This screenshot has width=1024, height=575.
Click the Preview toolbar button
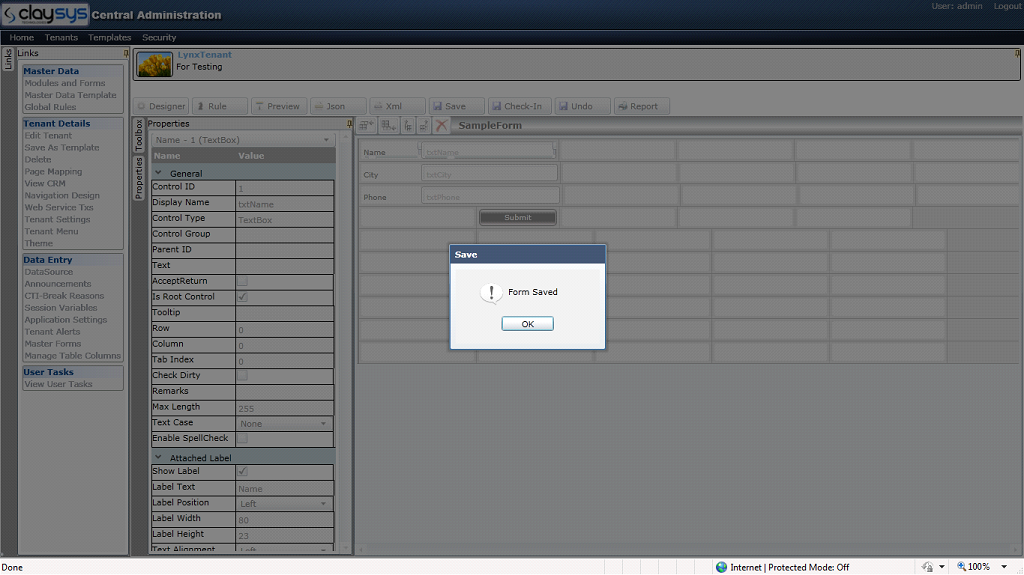(280, 106)
